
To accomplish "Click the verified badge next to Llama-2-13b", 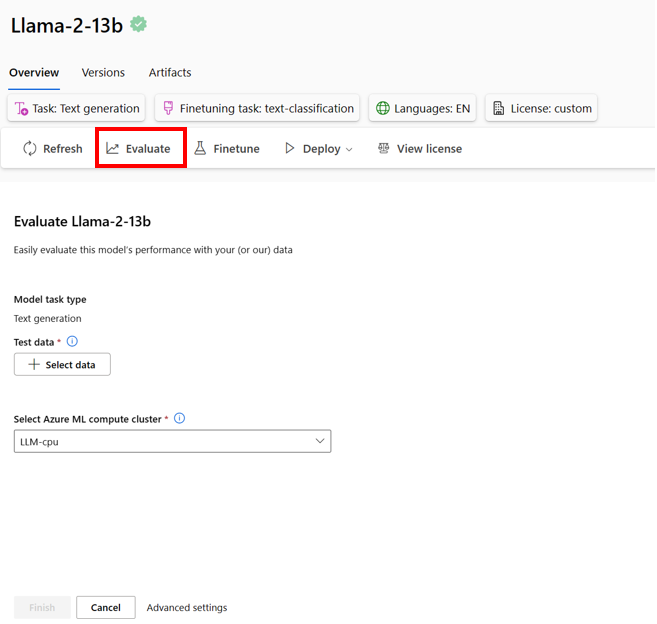I will pyautogui.click(x=139, y=25).
